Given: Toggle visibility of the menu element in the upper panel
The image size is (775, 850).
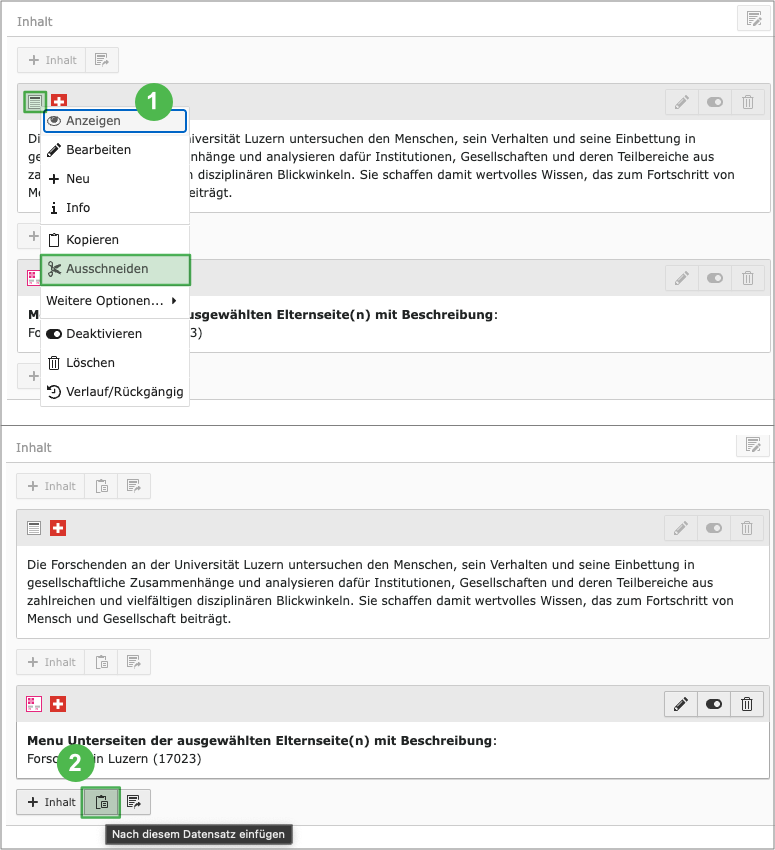Looking at the screenshot, I should [x=714, y=278].
